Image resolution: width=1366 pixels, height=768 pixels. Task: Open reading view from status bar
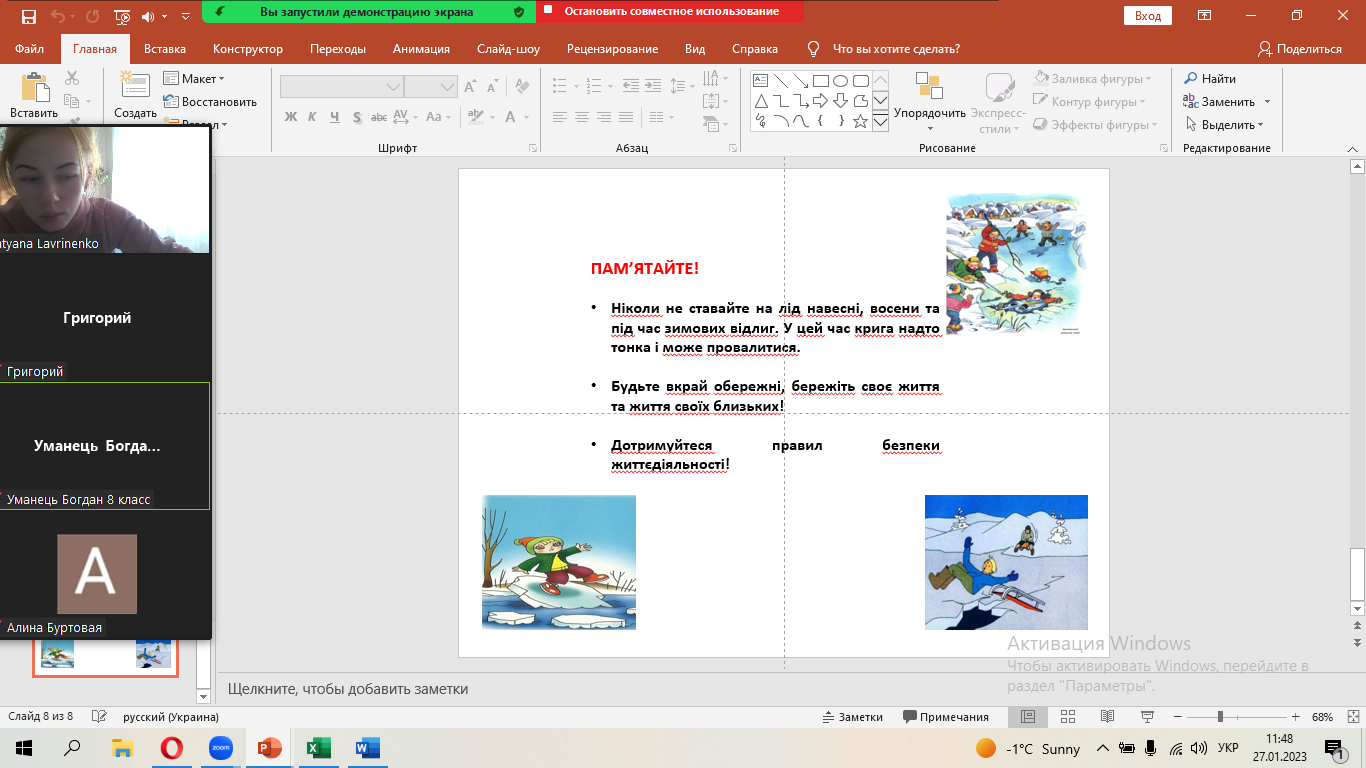pos(1107,717)
